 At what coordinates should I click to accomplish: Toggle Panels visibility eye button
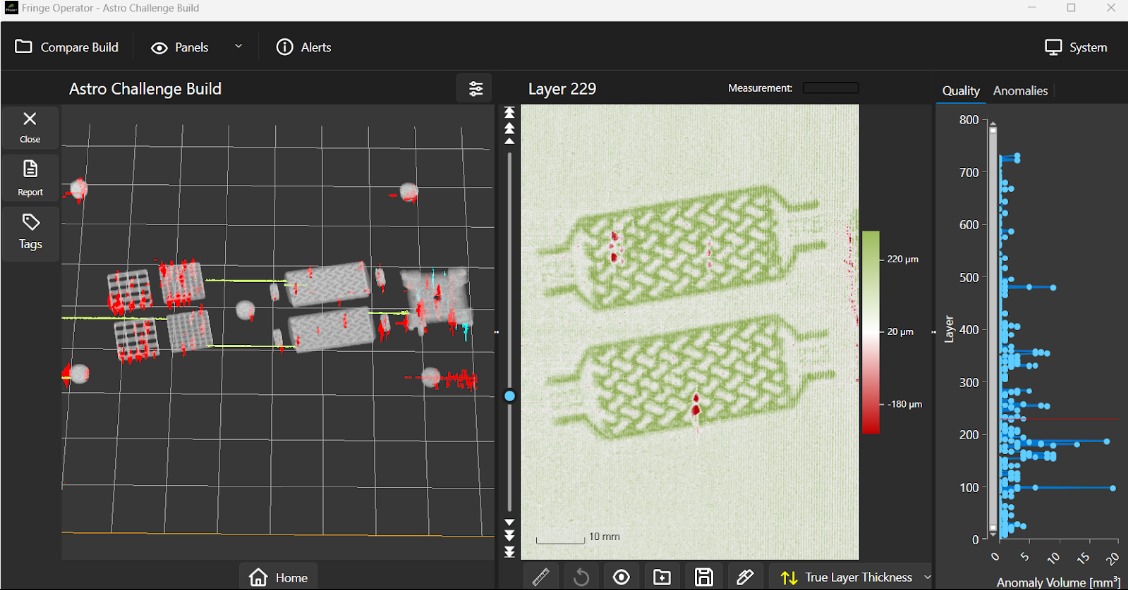pyautogui.click(x=181, y=47)
